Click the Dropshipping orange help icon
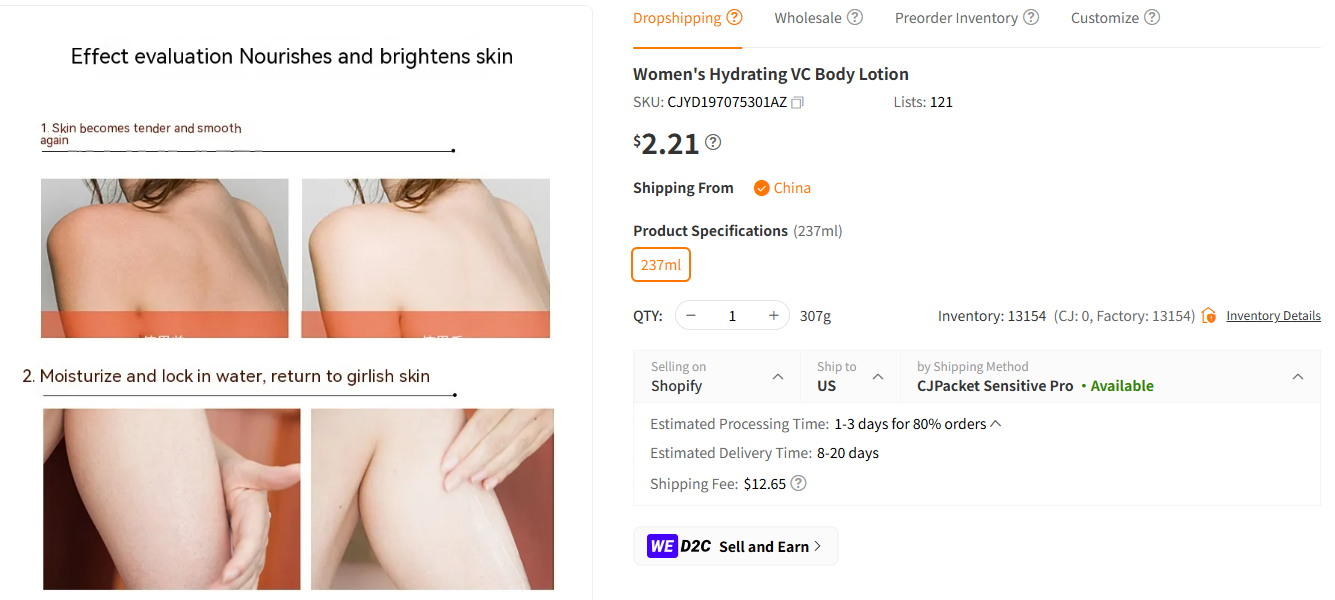 point(737,16)
